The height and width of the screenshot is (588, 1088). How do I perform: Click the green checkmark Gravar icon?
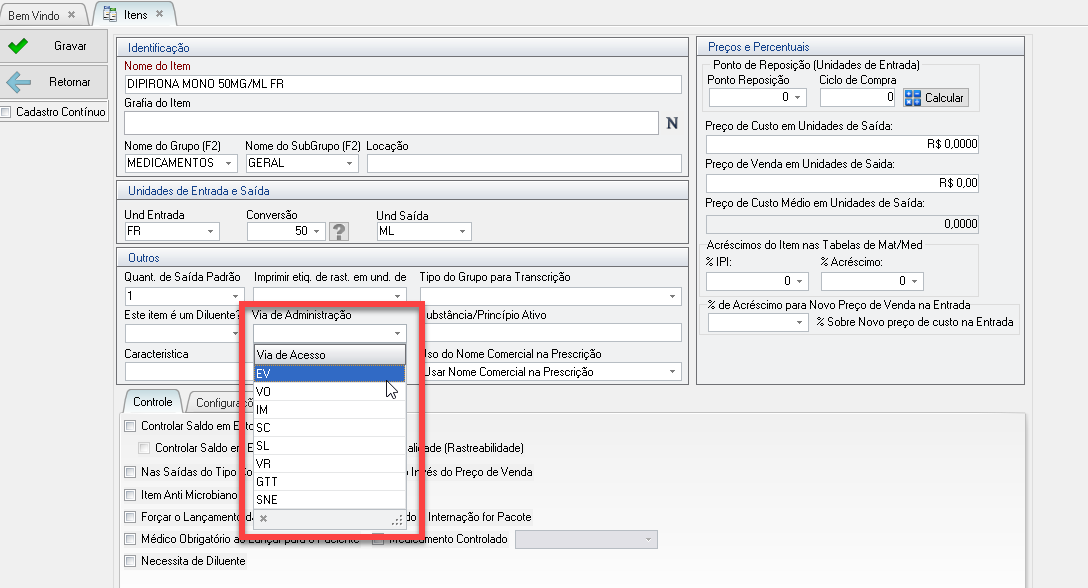[x=18, y=46]
